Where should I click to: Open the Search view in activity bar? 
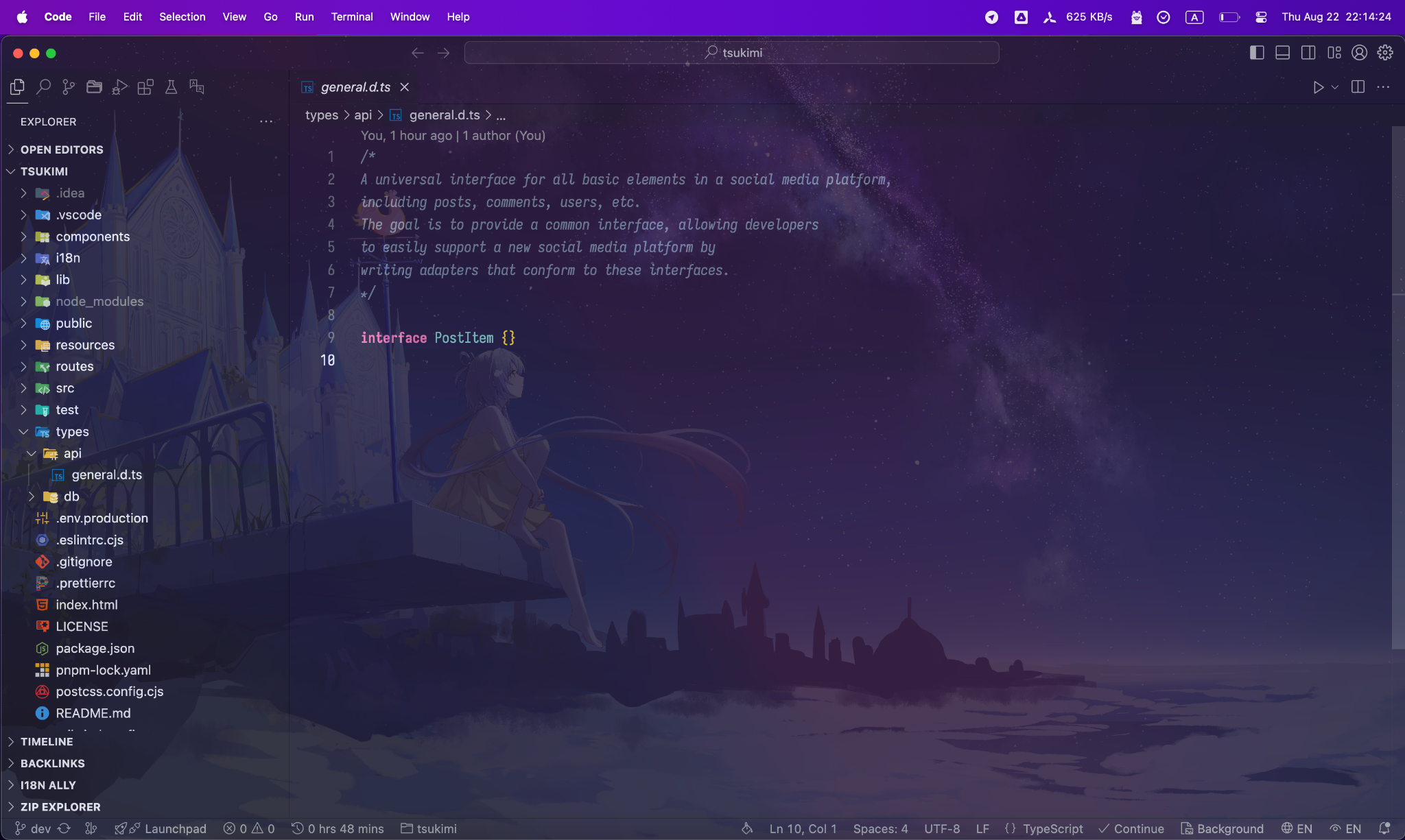click(43, 87)
